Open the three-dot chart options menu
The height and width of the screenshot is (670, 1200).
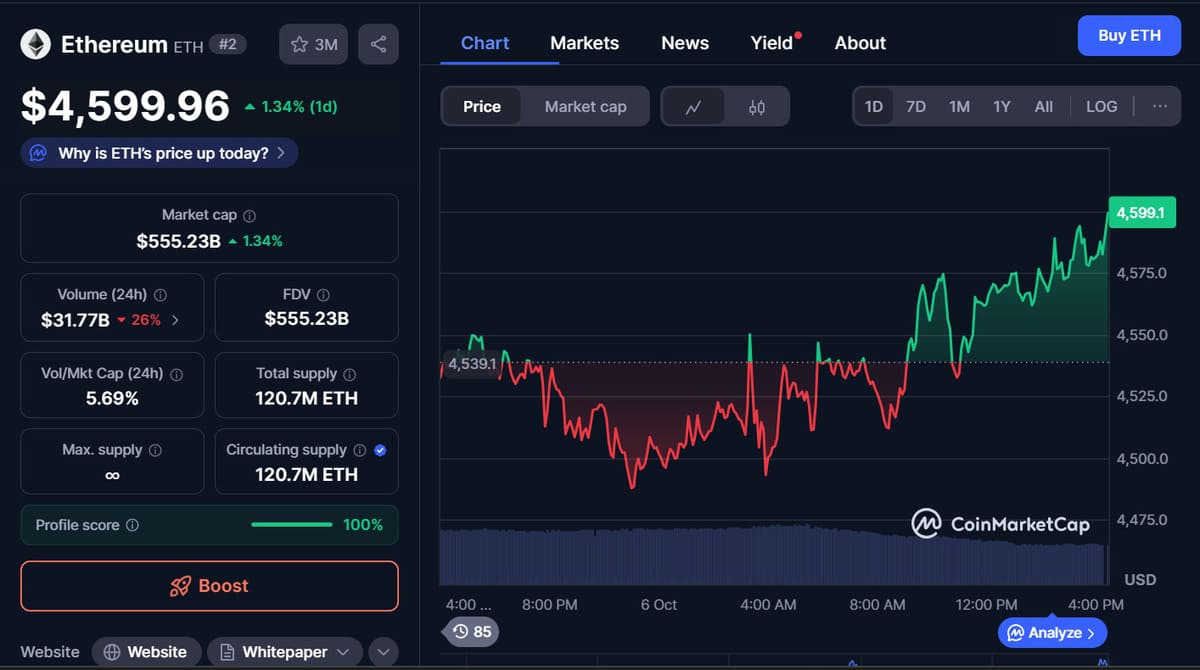click(1159, 106)
